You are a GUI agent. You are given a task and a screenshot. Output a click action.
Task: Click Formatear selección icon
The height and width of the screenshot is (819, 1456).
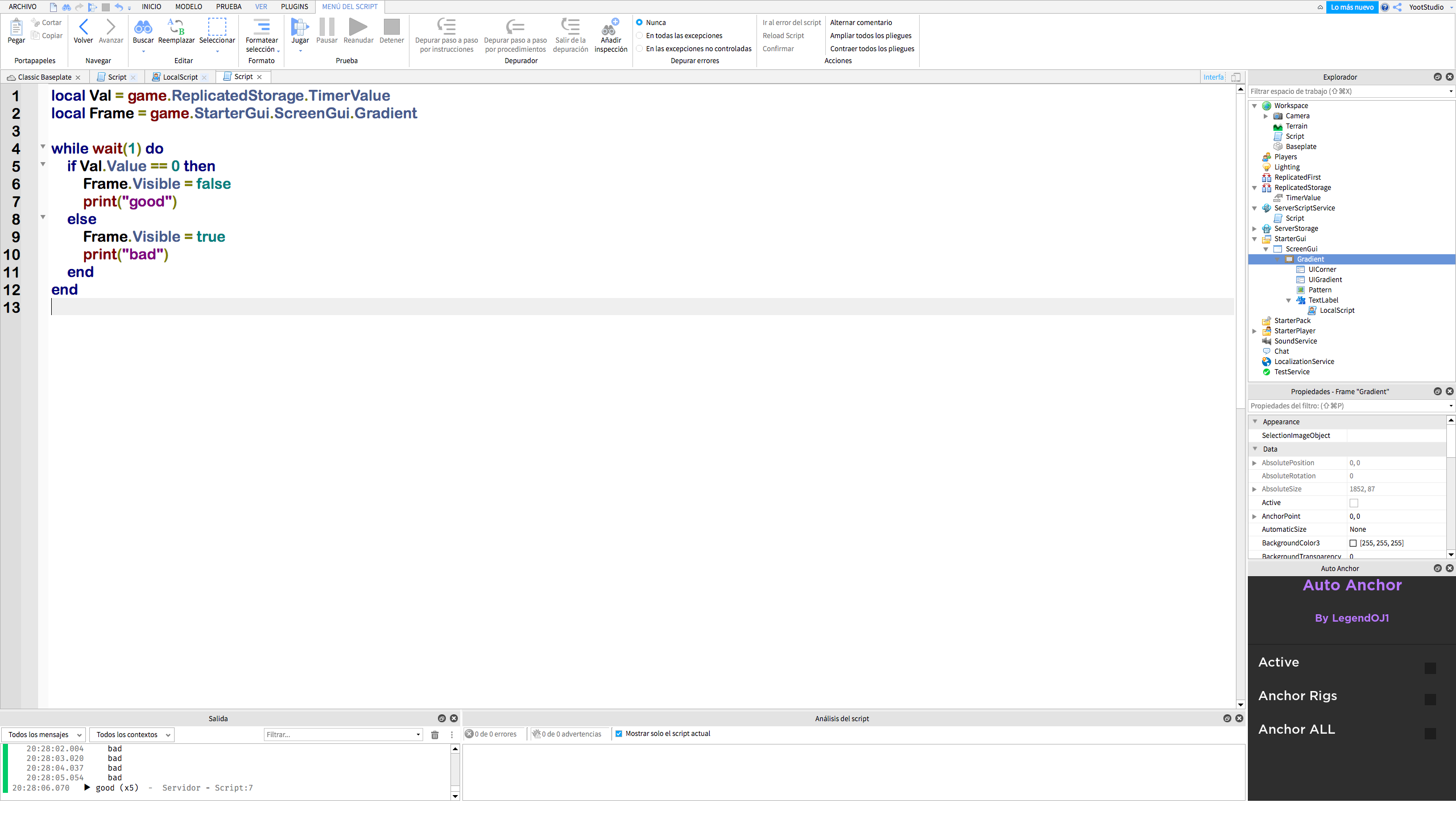pos(262,27)
